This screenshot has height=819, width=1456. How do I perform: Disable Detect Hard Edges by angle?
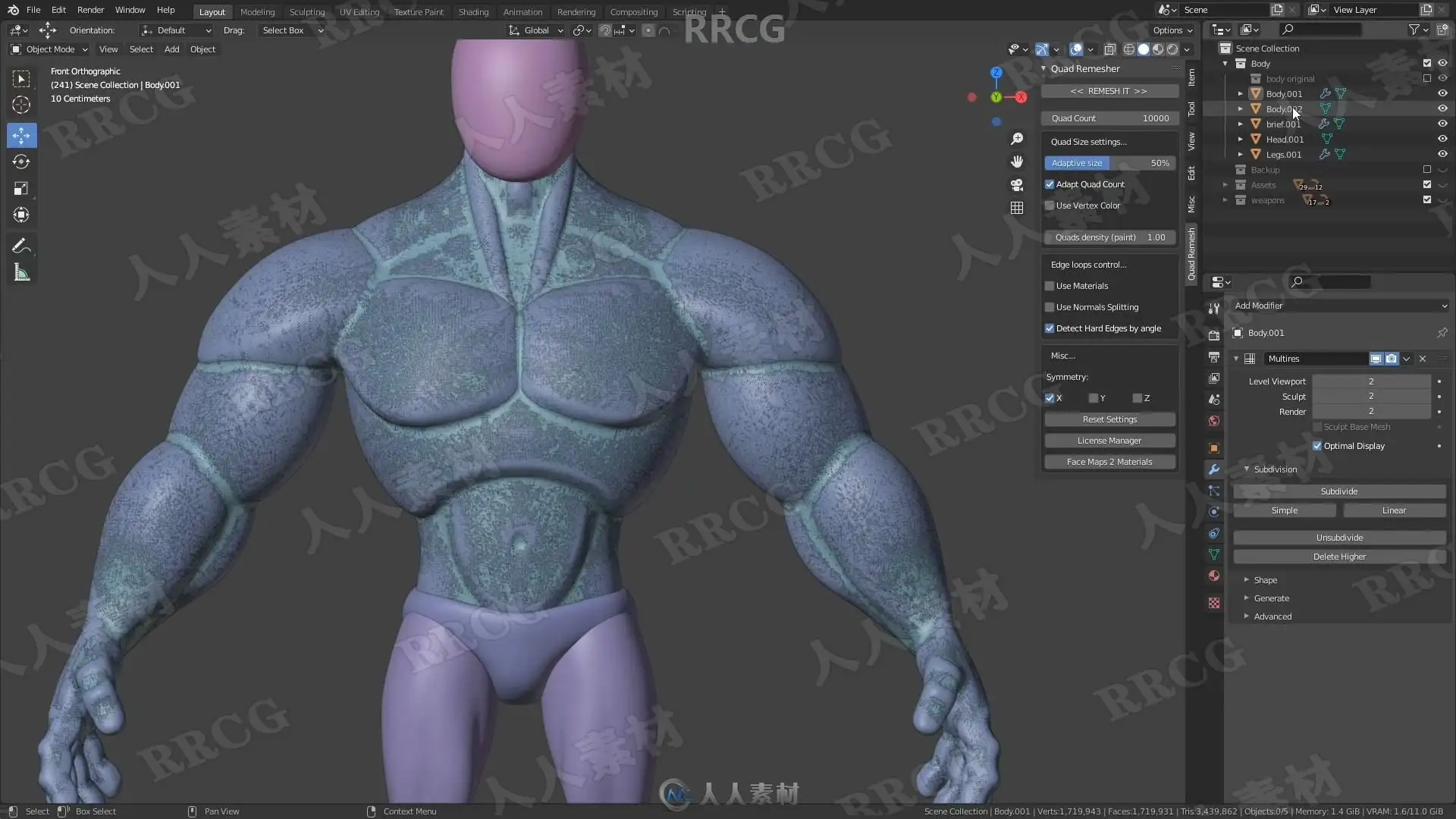point(1050,328)
